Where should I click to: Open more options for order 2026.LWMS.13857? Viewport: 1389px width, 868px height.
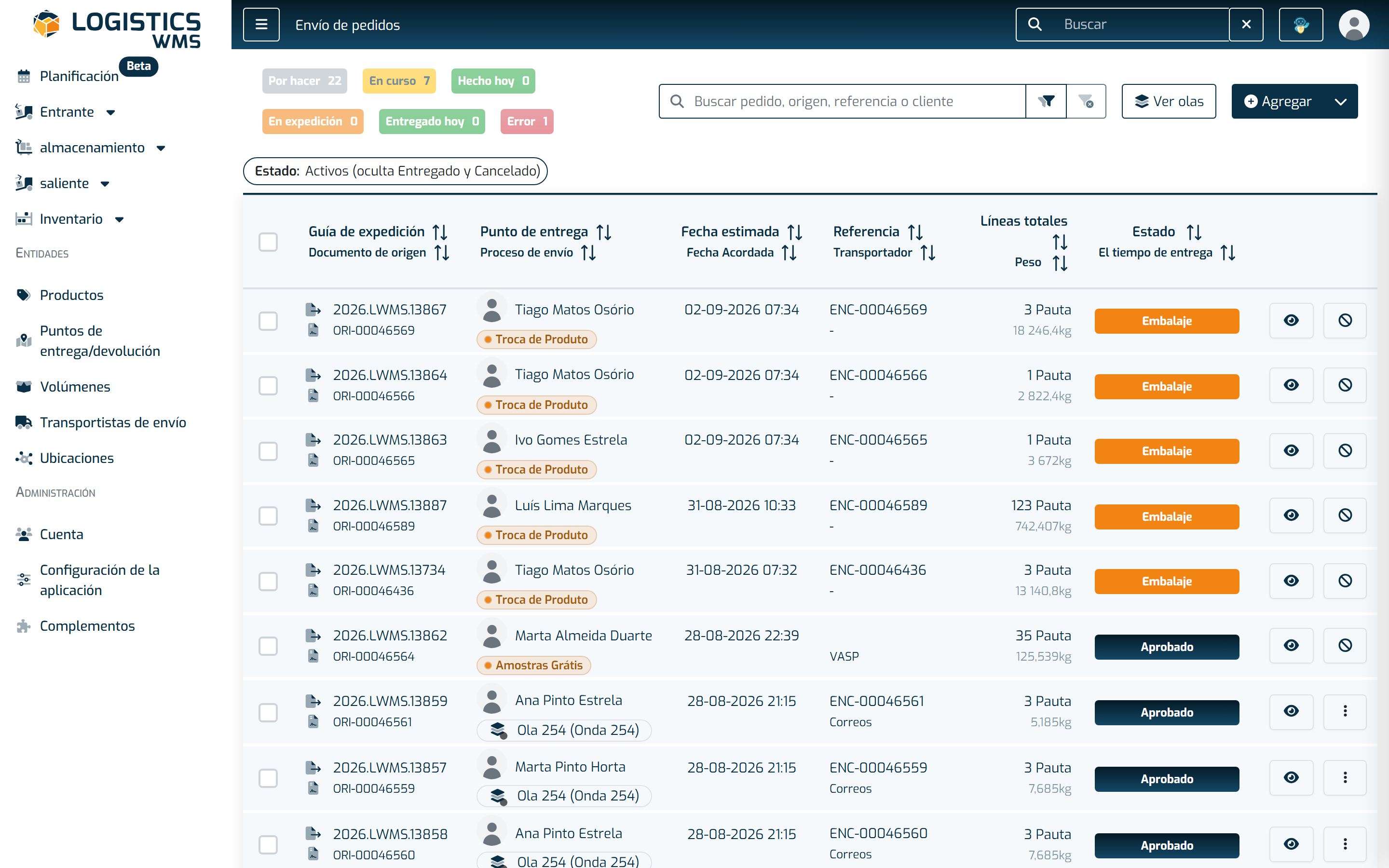[1345, 778]
